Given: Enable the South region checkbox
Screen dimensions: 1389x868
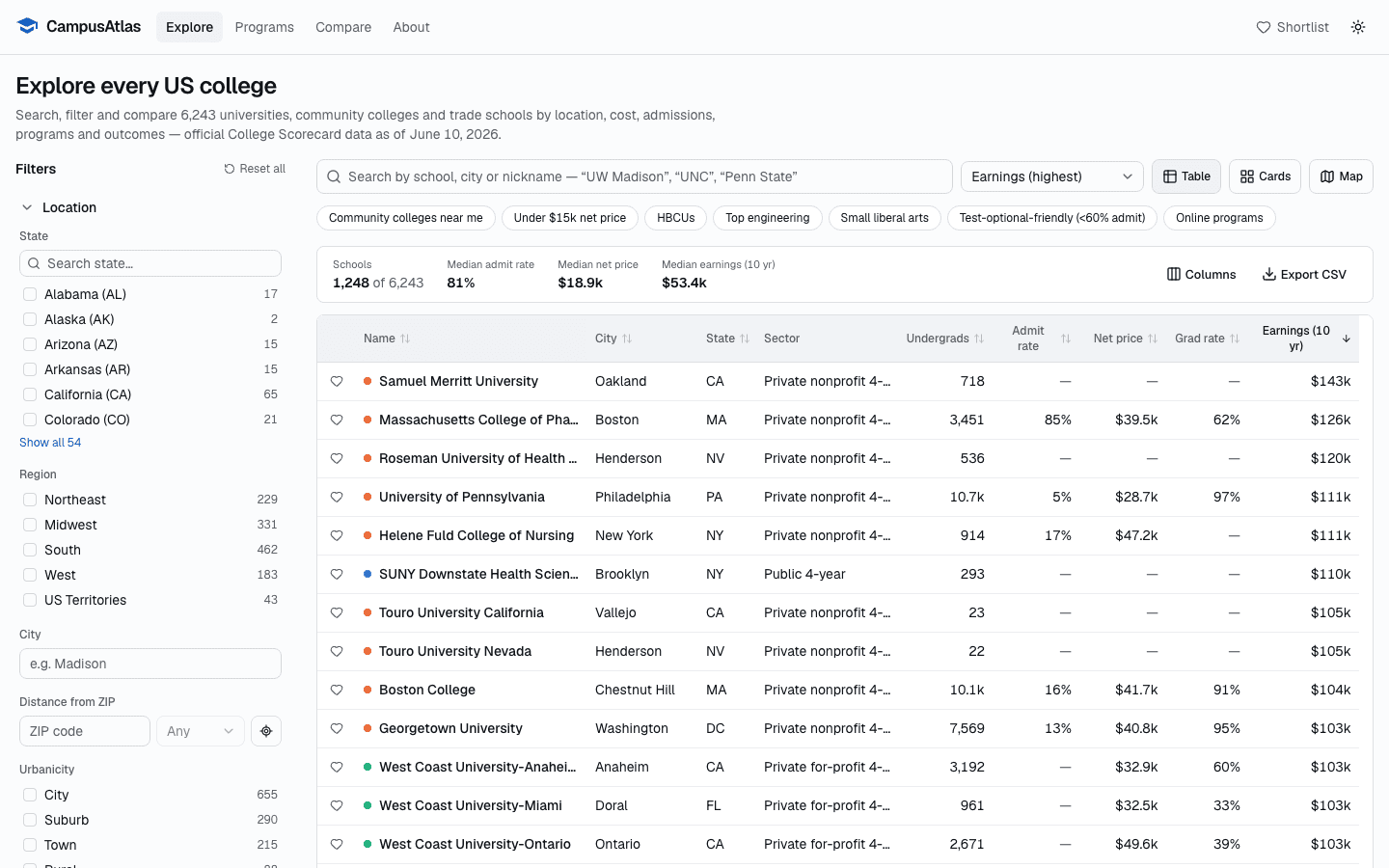Looking at the screenshot, I should point(30,550).
